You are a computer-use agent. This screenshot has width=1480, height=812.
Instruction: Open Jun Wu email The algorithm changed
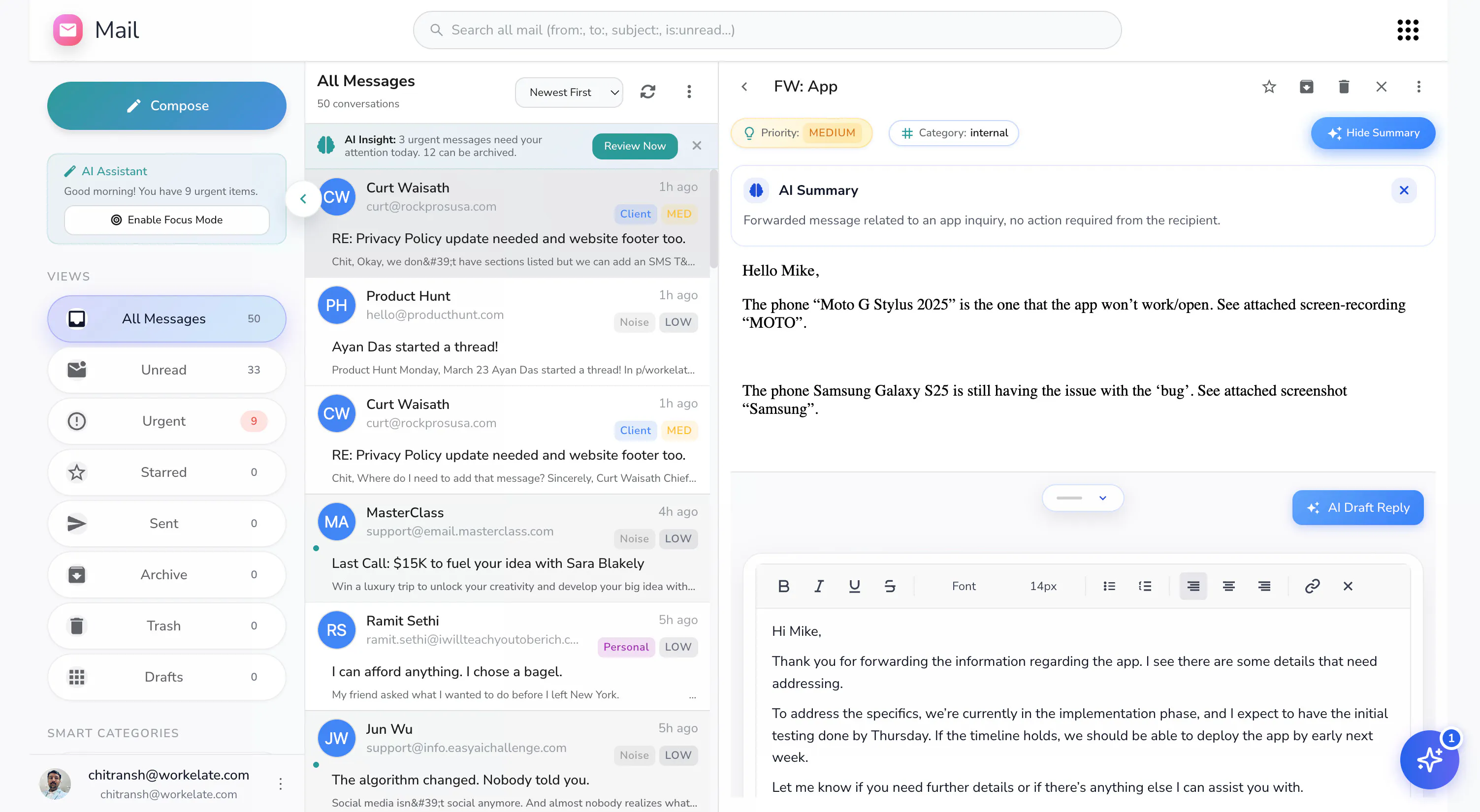tap(508, 761)
